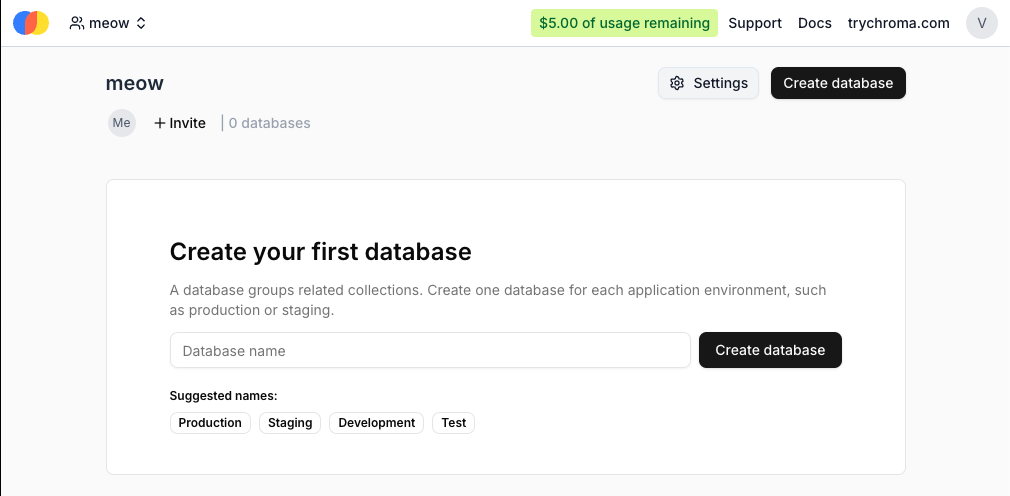Screen dimensions: 1010x496
Task: Click the meow team title heading
Action: pos(135,83)
